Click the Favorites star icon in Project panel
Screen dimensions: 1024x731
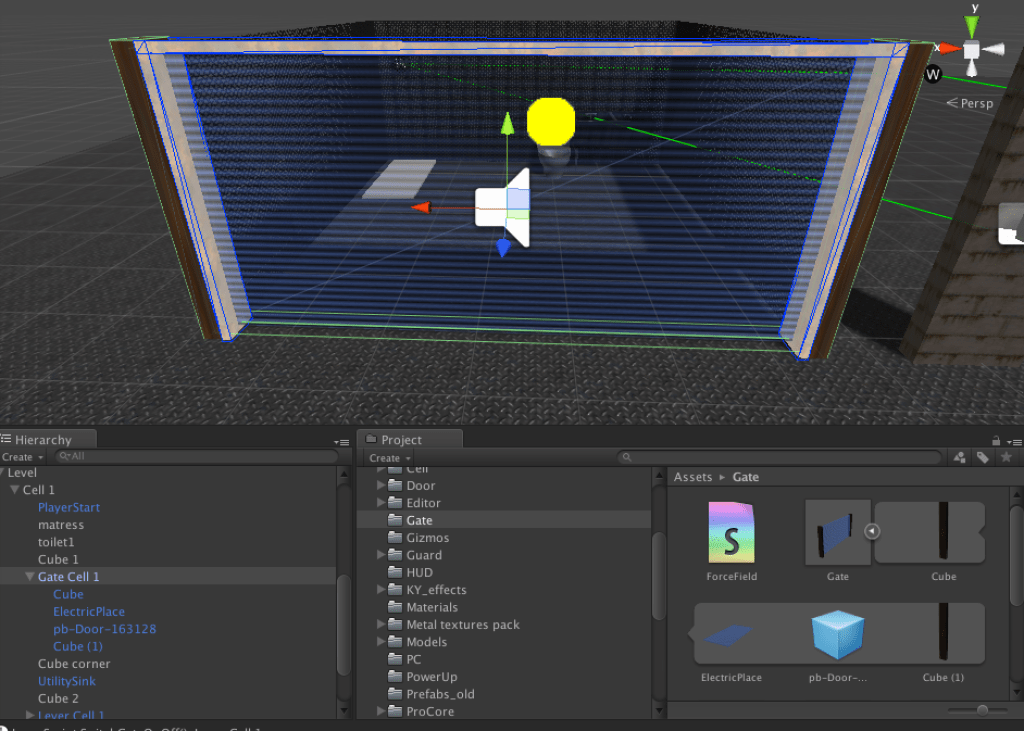1008,458
